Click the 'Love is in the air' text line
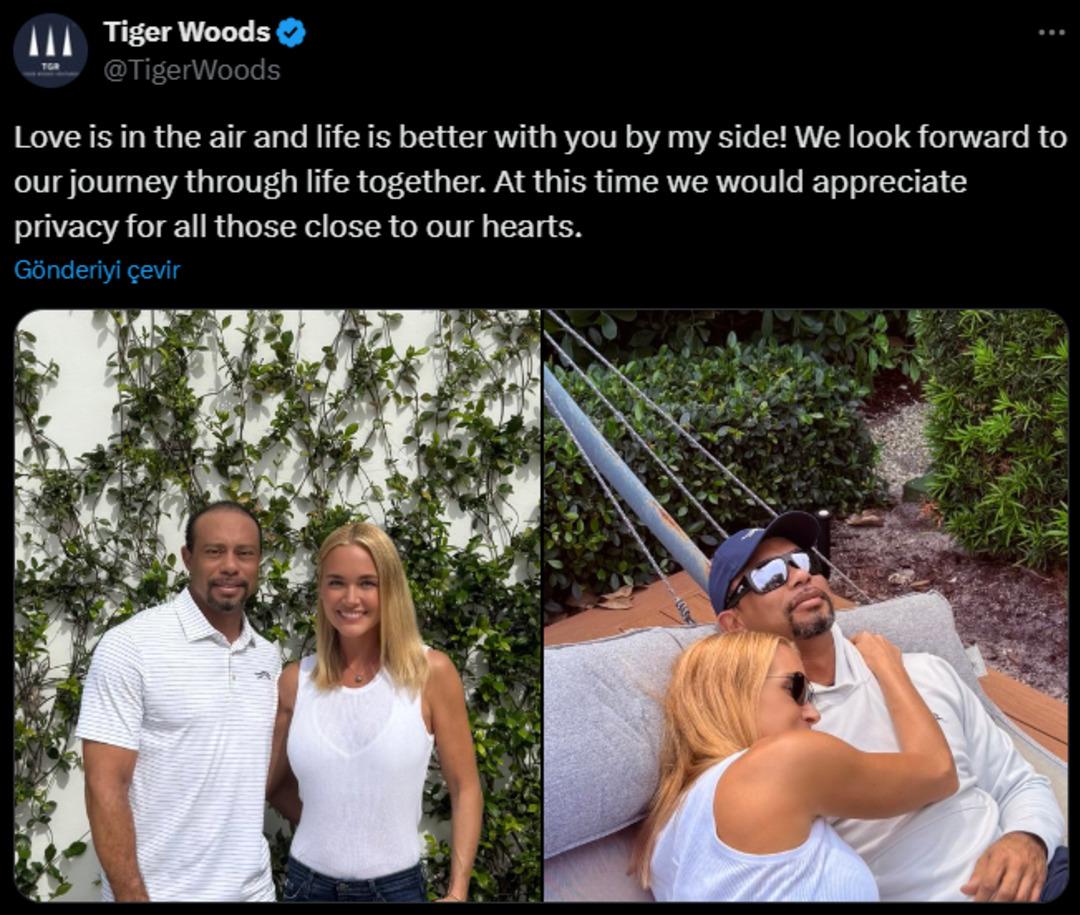 [x=540, y=137]
